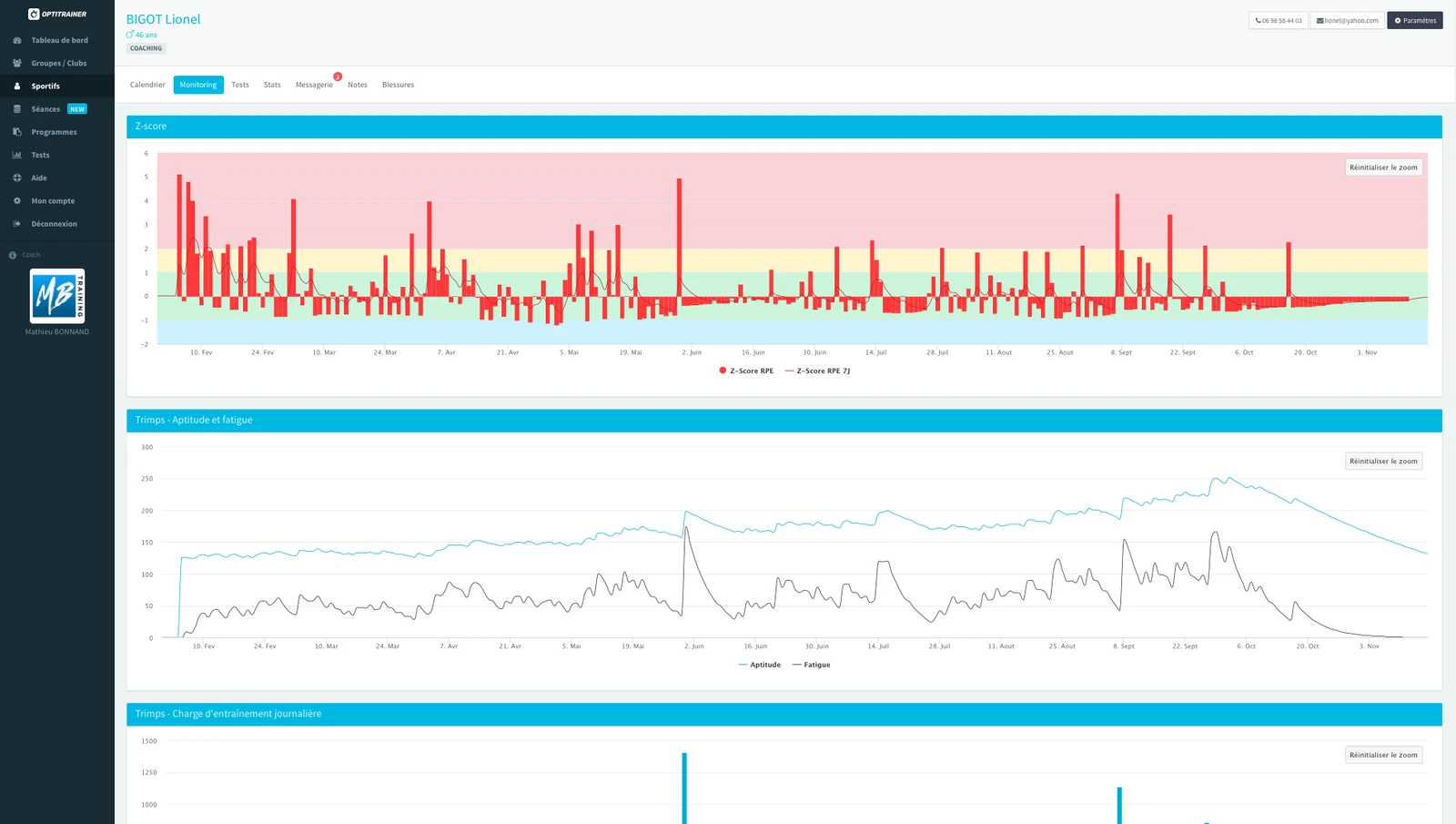Click the phone number button
Viewport: 1456px width, 824px height.
click(1279, 20)
